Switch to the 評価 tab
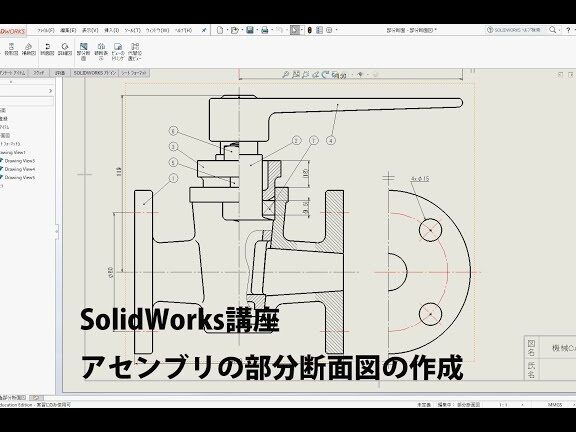The width and height of the screenshot is (576, 432). (x=60, y=73)
